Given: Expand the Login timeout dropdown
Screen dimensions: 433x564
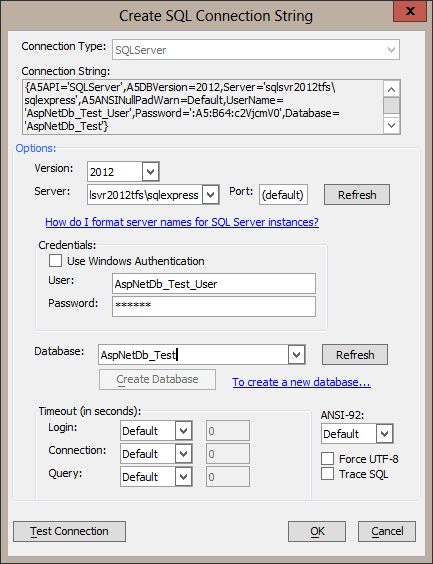Looking at the screenshot, I should pos(183,431).
